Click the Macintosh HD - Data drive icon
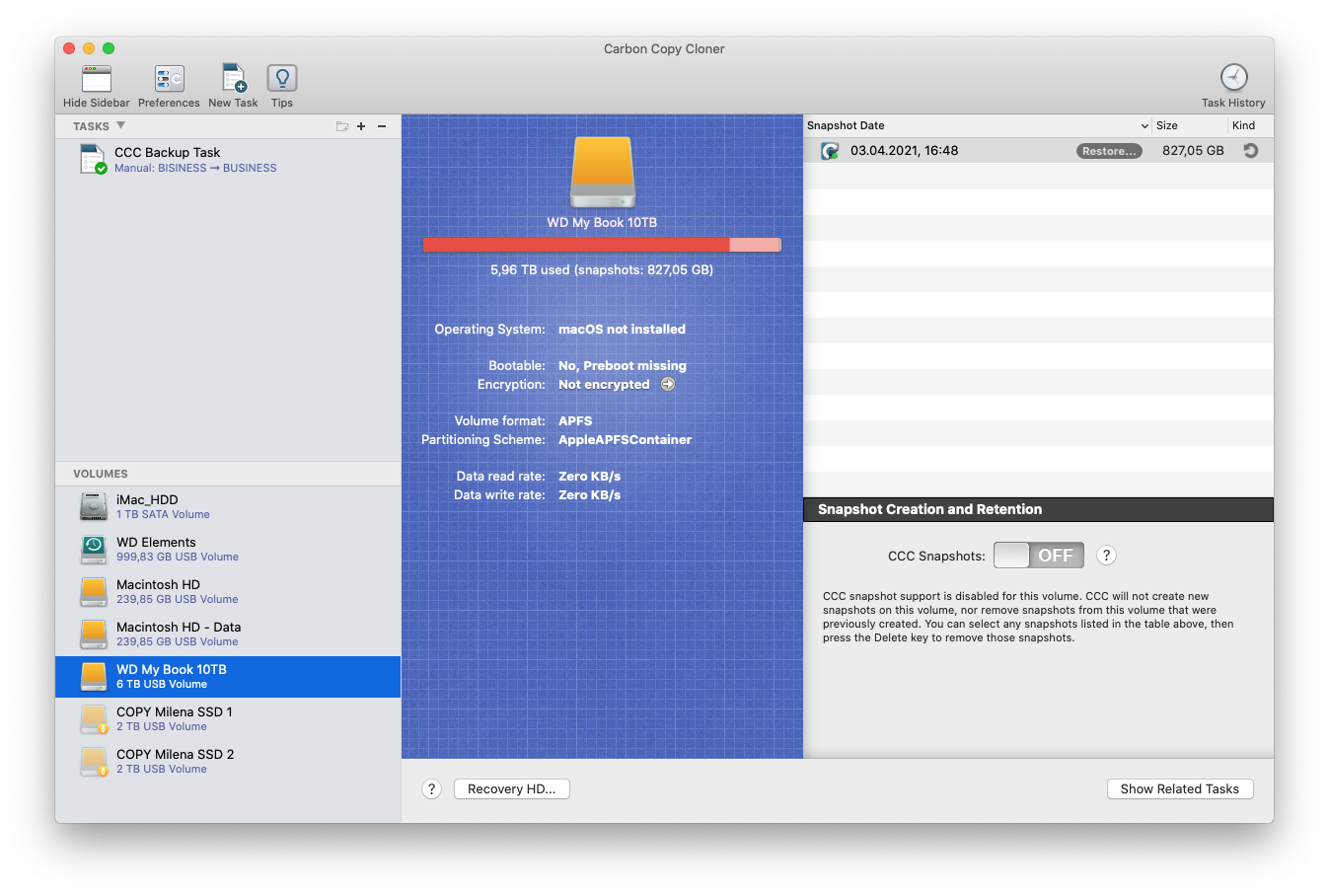Viewport: 1329px width, 896px height. click(x=94, y=634)
